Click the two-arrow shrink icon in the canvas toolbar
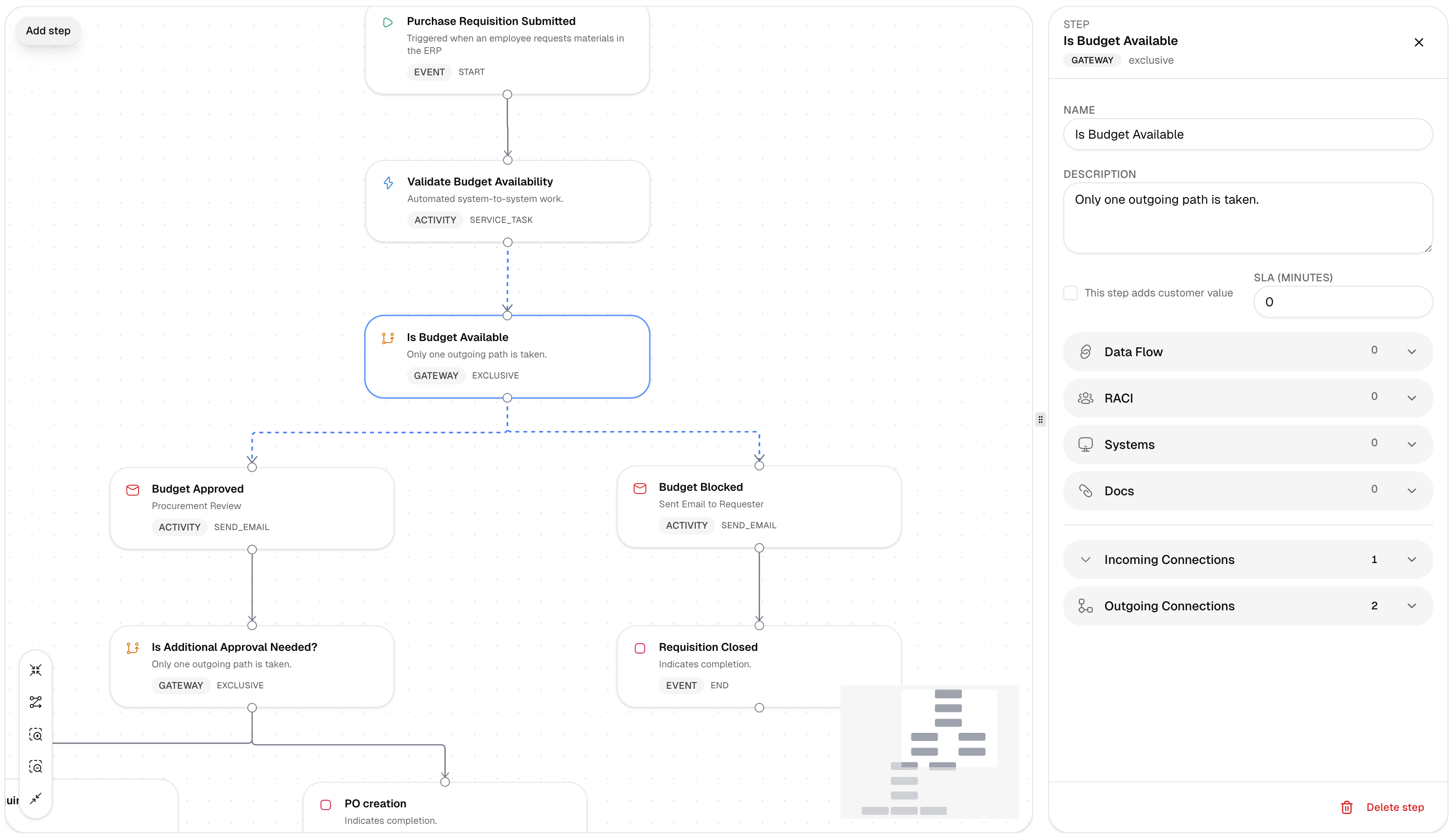1456x839 pixels. point(36,798)
